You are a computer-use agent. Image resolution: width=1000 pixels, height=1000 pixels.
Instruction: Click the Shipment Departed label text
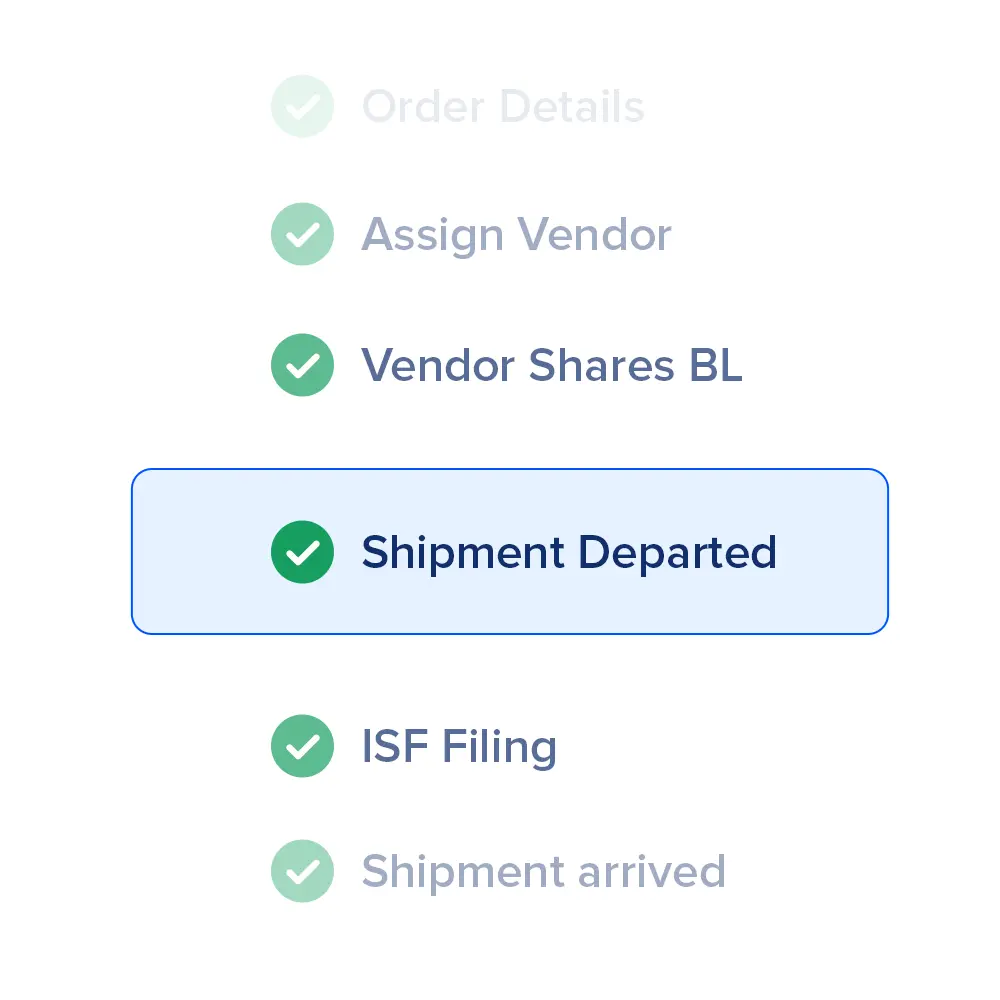click(569, 551)
